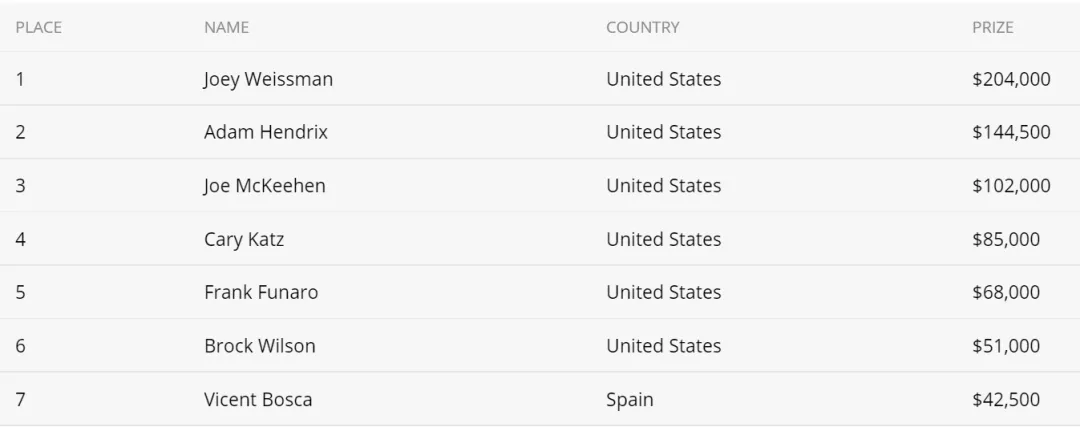The image size is (1080, 427).
Task: Open Brock Wilson's name entry
Action: click(260, 346)
